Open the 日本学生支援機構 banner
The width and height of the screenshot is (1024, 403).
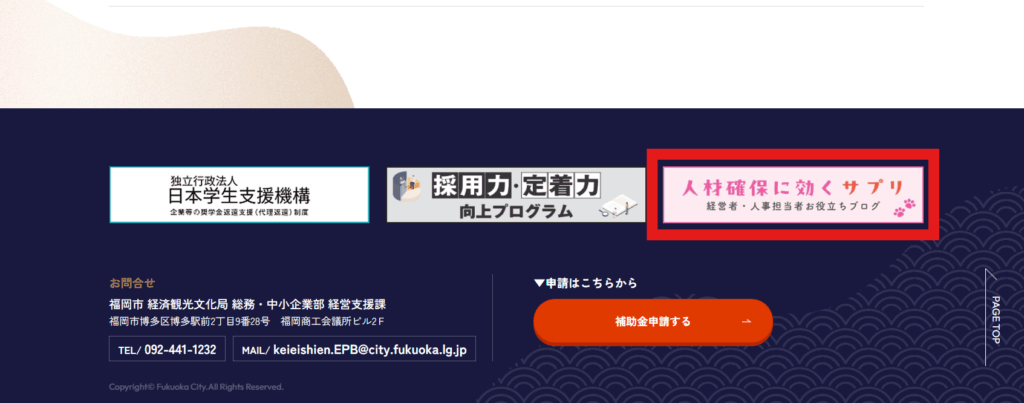point(239,195)
